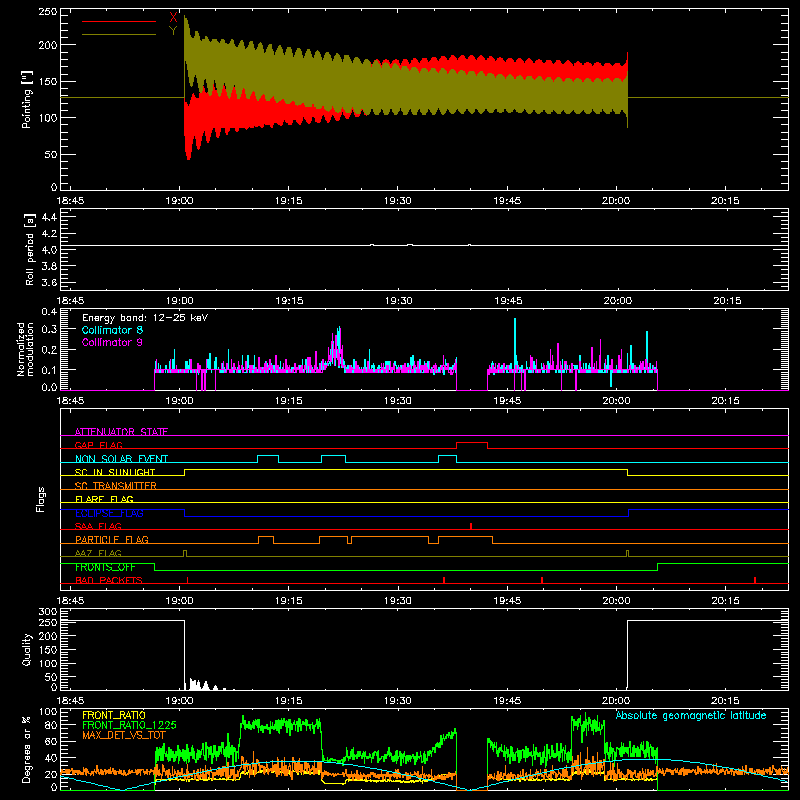Click the 3.6 tick on Roll period axis
Image resolution: width=800 pixels, height=800 pixels.
49,282
